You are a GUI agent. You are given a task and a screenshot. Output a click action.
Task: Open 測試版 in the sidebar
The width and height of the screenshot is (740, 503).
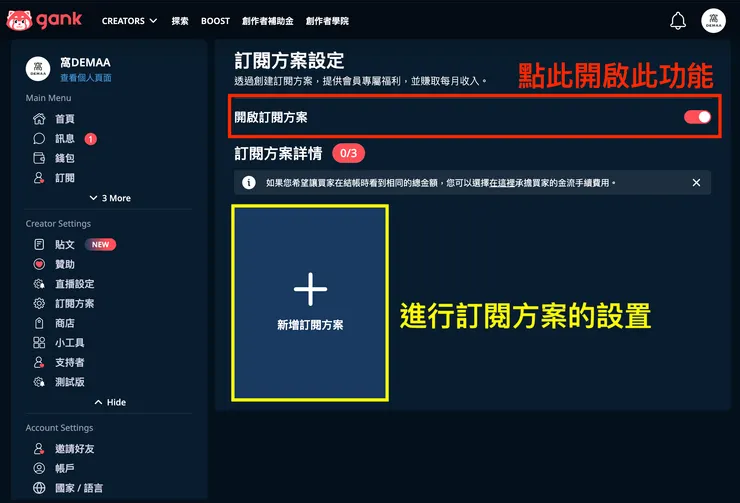pos(69,382)
